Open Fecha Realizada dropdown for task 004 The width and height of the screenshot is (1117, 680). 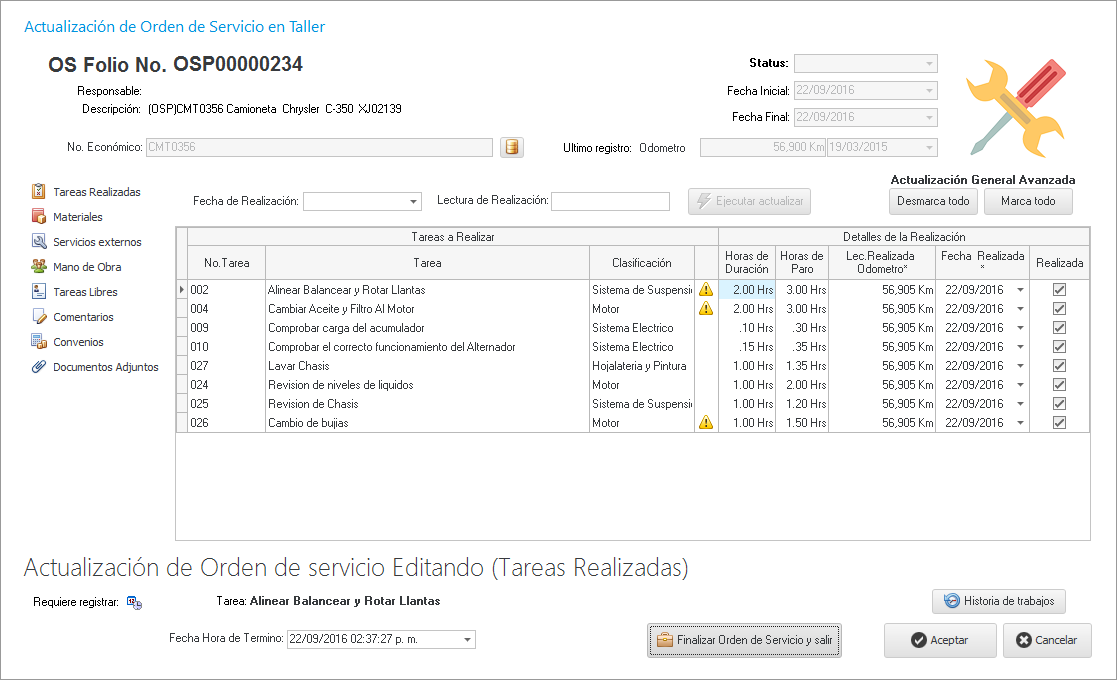click(1020, 309)
